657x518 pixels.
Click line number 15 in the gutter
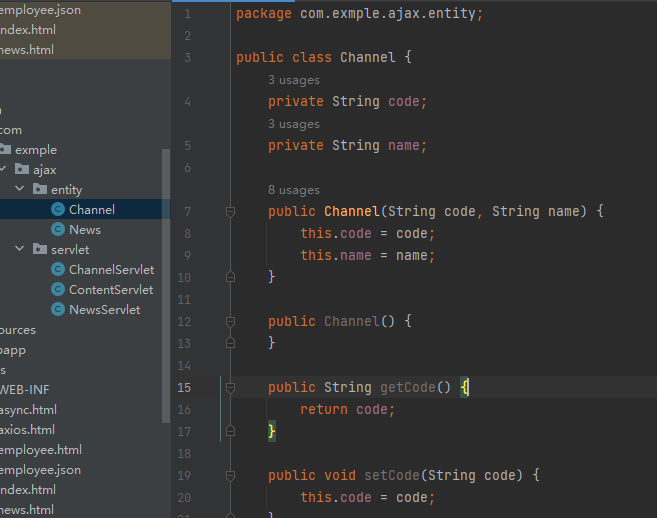tap(183, 388)
